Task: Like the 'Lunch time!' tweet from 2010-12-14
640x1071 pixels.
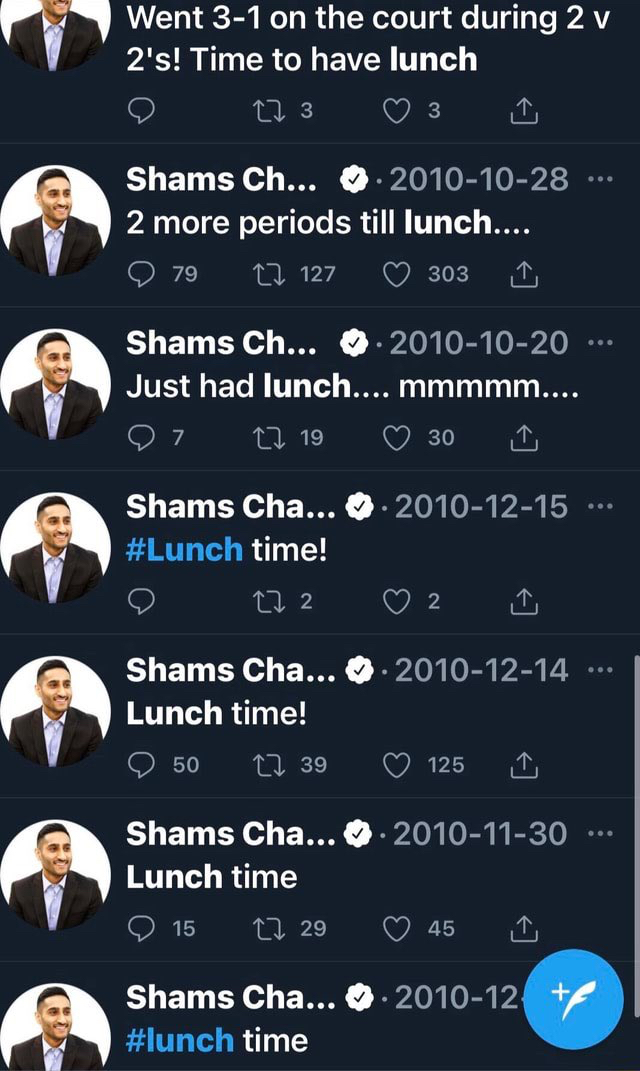Action: tap(397, 765)
